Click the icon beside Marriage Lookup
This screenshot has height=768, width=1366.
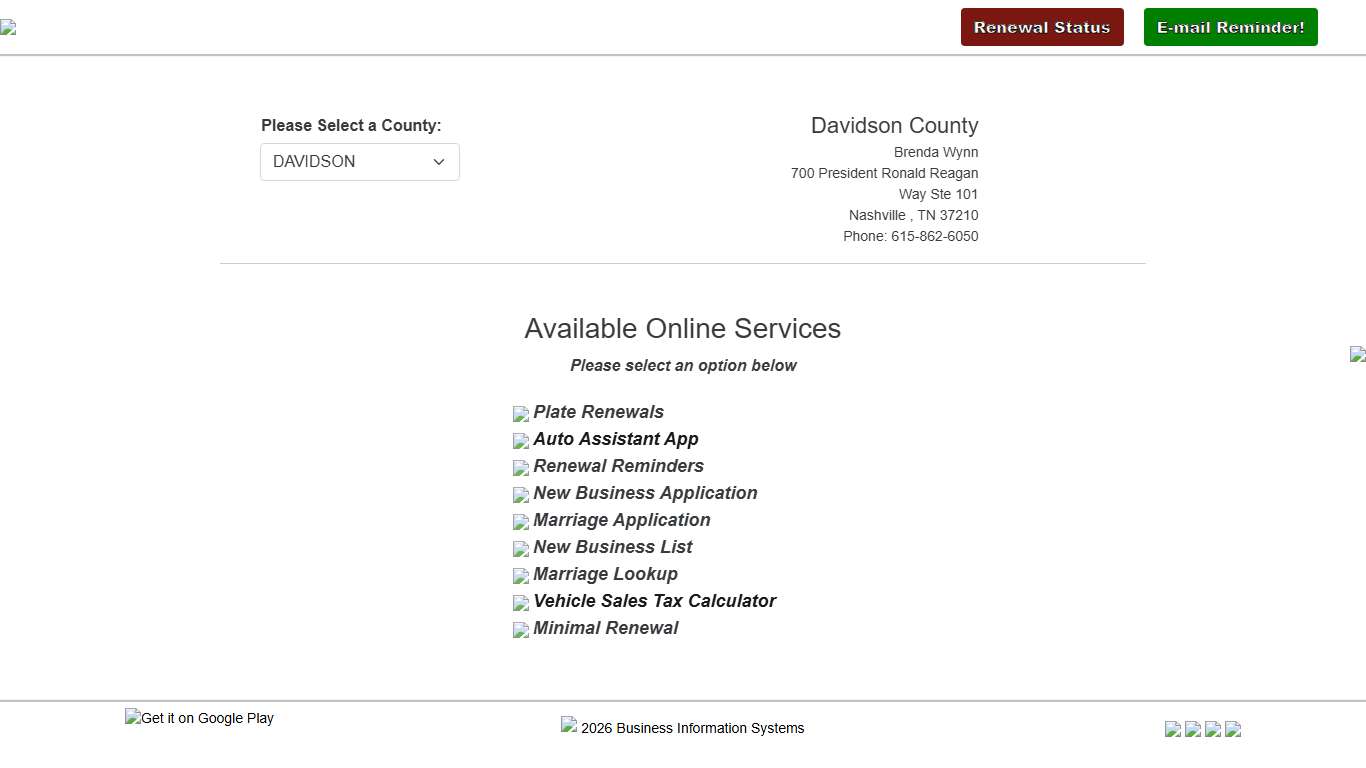click(x=520, y=576)
